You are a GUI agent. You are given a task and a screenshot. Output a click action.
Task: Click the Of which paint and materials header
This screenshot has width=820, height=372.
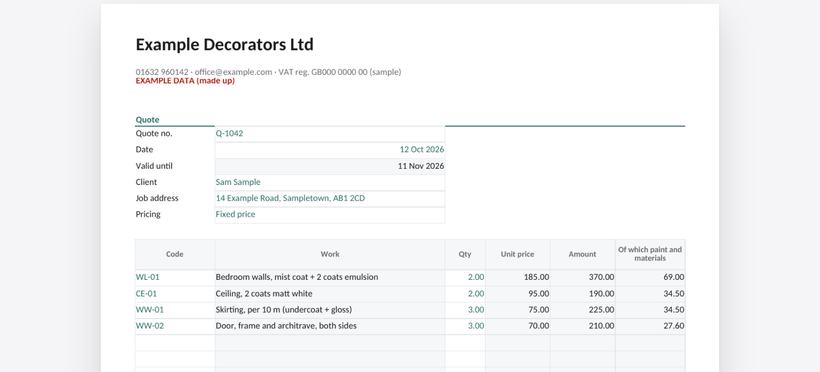click(650, 254)
